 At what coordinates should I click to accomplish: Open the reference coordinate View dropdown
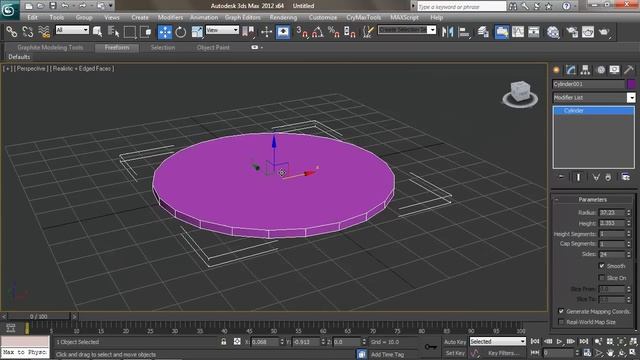coord(222,30)
